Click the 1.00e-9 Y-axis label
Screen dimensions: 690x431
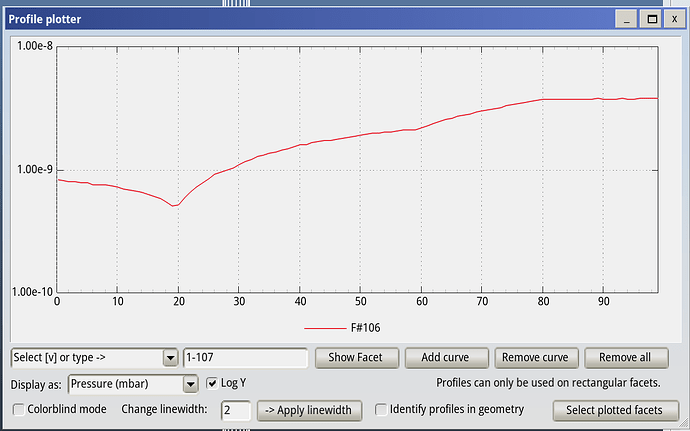click(x=34, y=169)
